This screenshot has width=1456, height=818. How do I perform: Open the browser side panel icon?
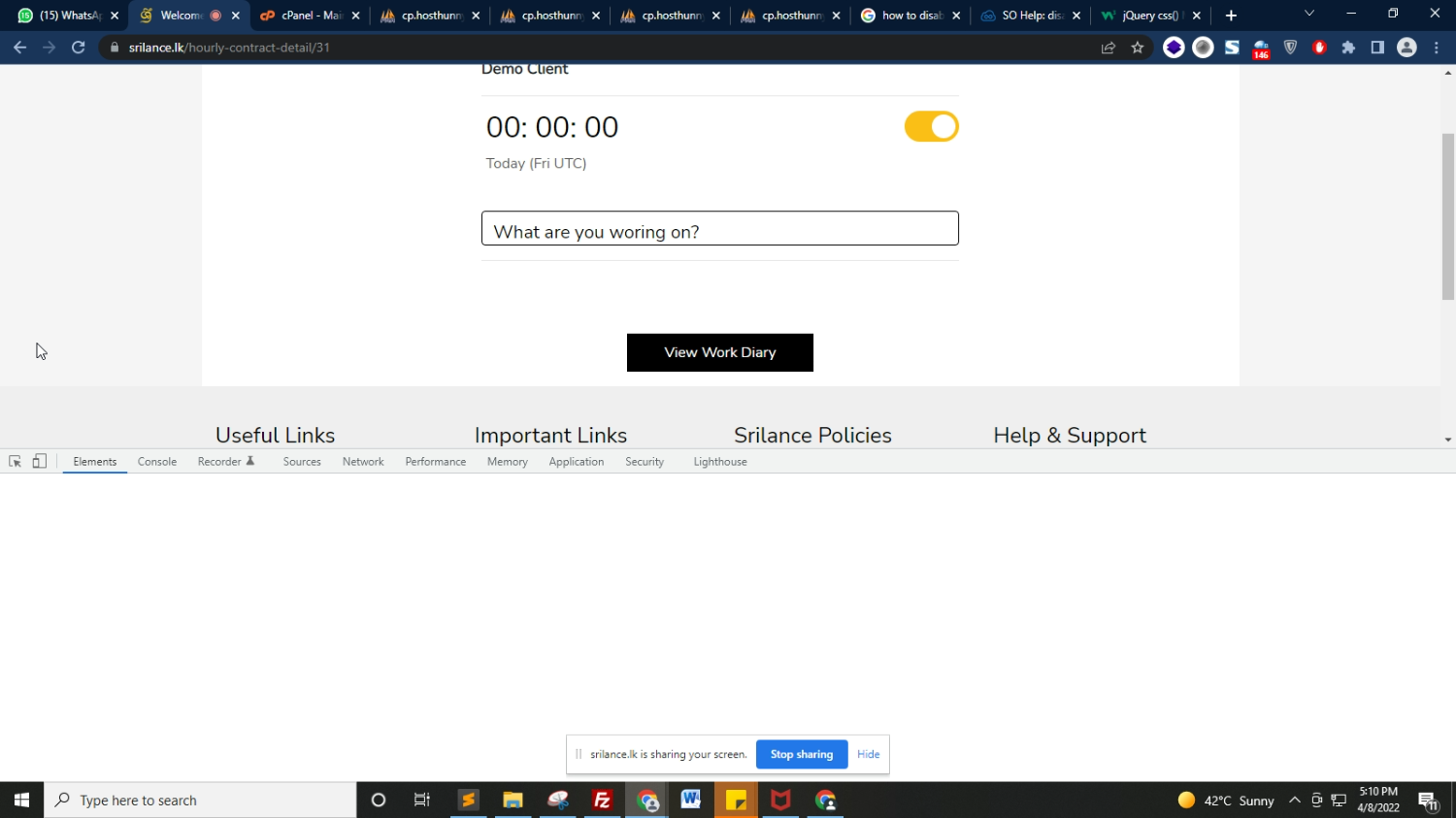1377,48
